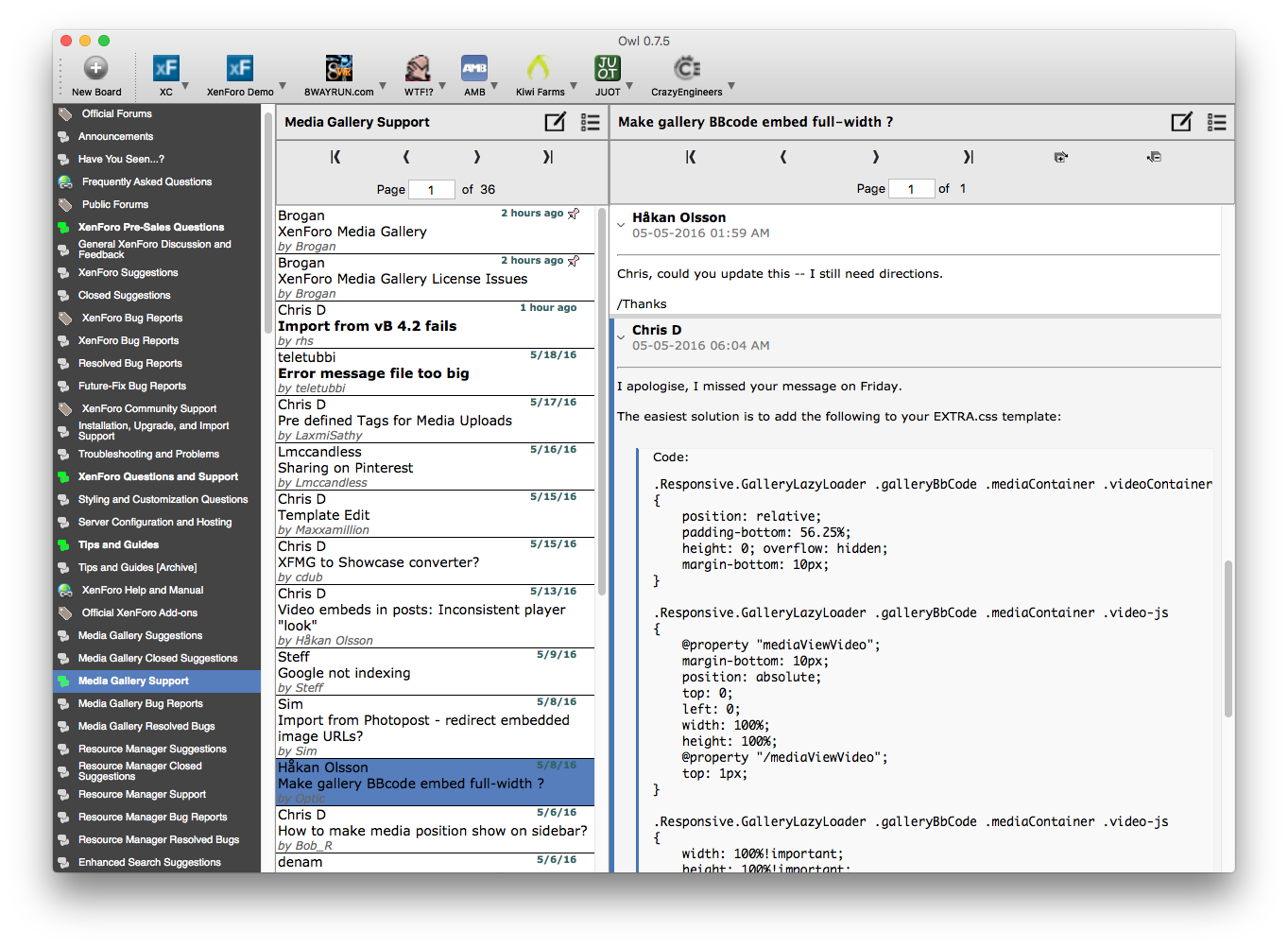
Task: Expand the WTF!? dropdown arrow
Action: (x=442, y=86)
